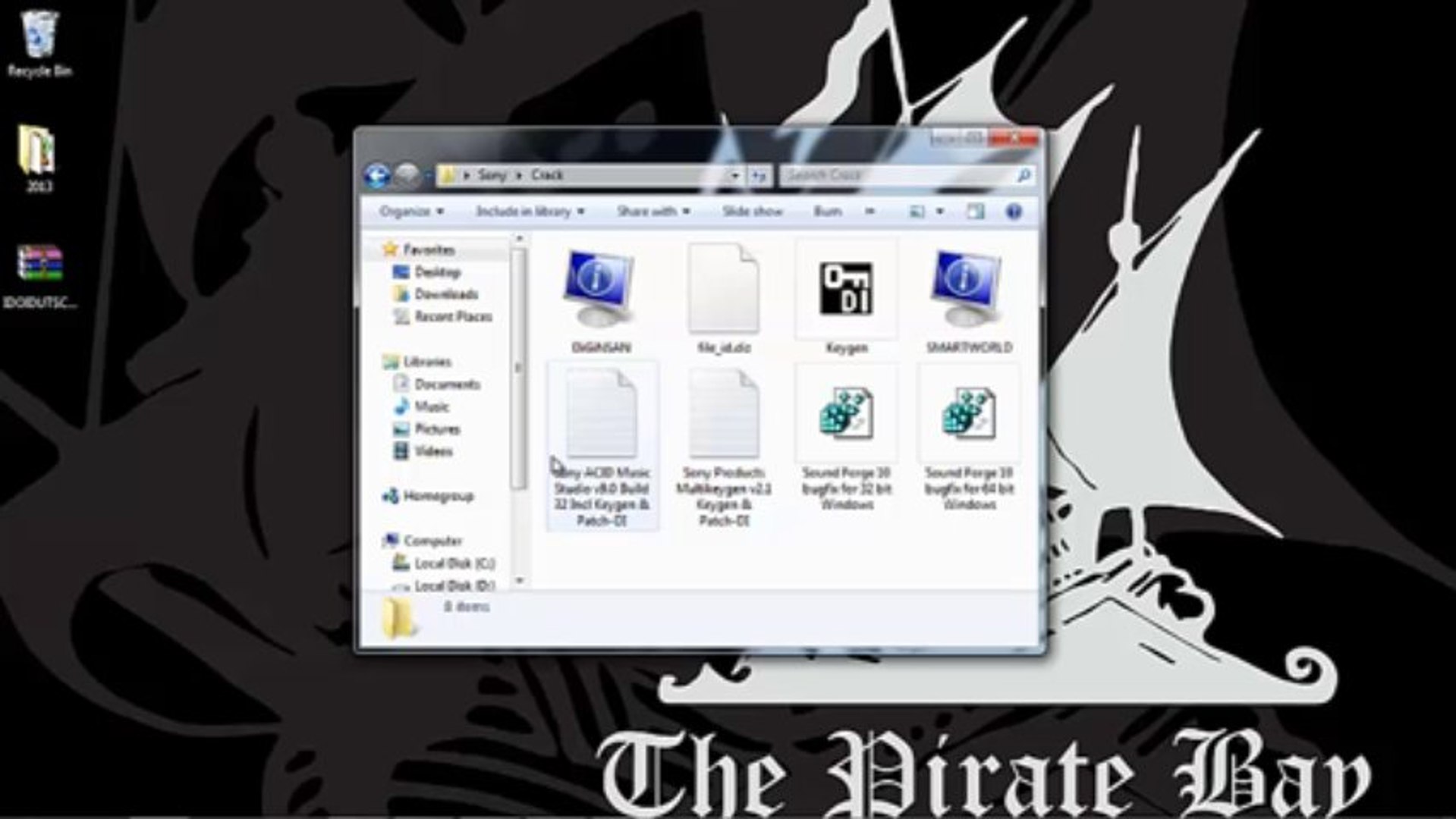The height and width of the screenshot is (819, 1456).
Task: Open Documents library in navigation pane
Action: click(x=437, y=384)
